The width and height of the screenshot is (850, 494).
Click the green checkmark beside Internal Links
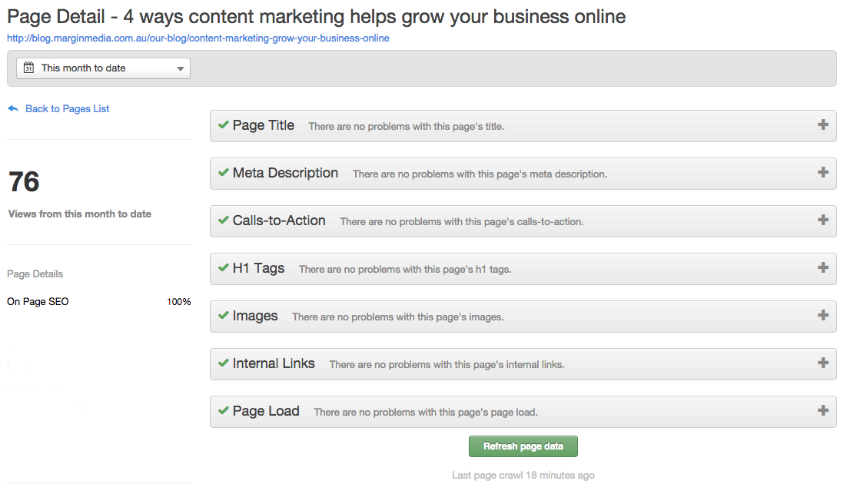[x=223, y=363]
